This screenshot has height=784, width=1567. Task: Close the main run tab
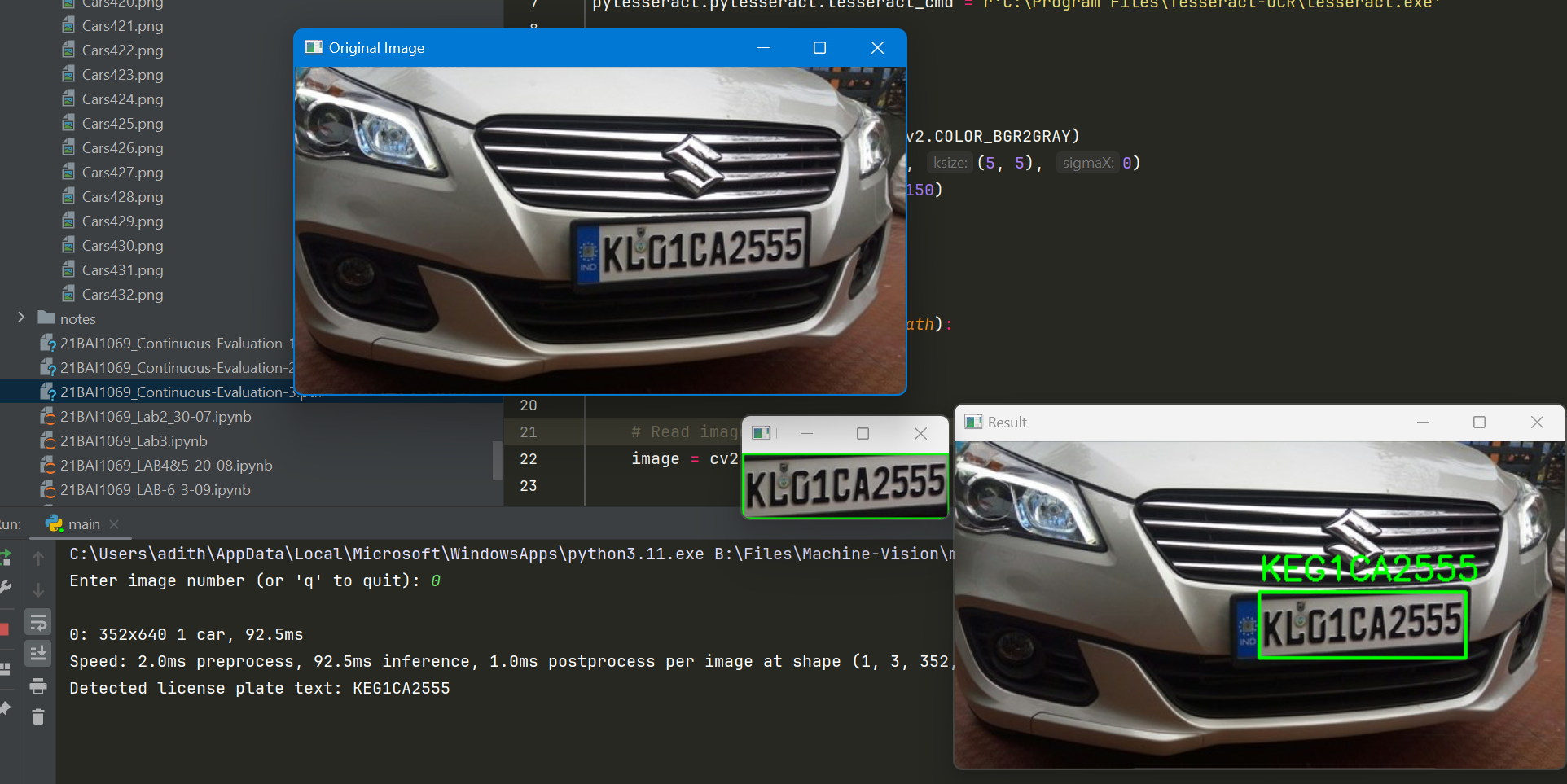(x=114, y=524)
